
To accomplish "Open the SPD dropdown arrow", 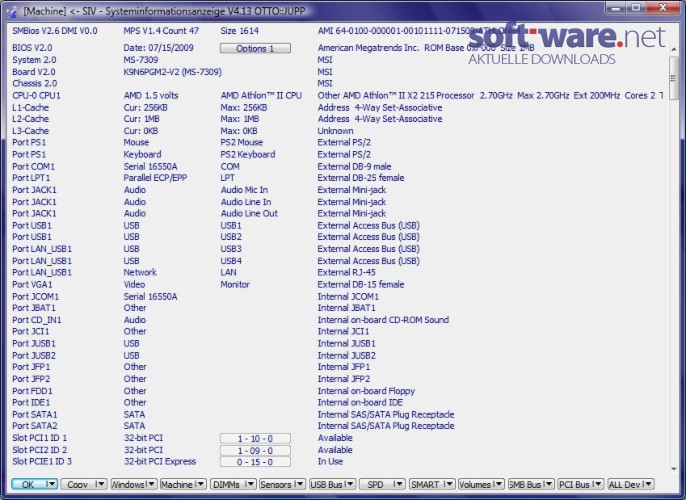I will click(x=399, y=484).
